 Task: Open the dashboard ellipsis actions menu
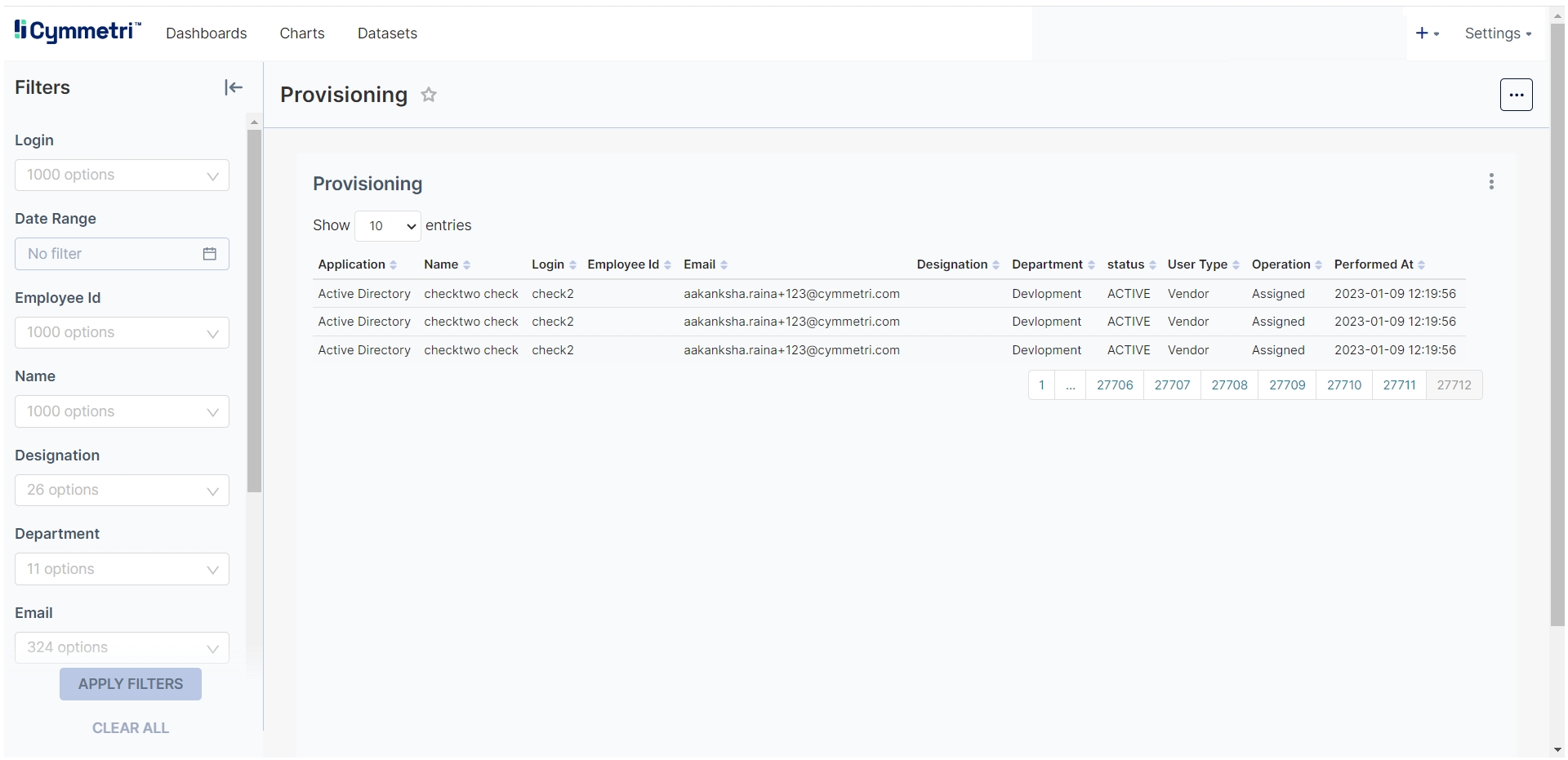point(1516,95)
